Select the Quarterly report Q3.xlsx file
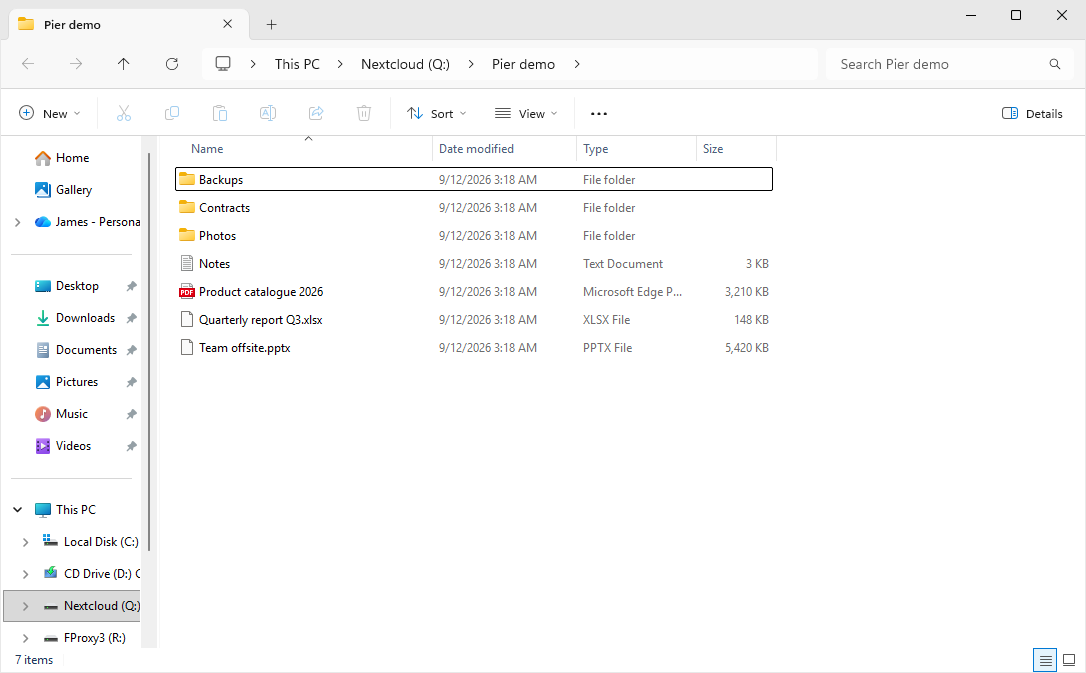The width and height of the screenshot is (1086, 673). pos(474,320)
